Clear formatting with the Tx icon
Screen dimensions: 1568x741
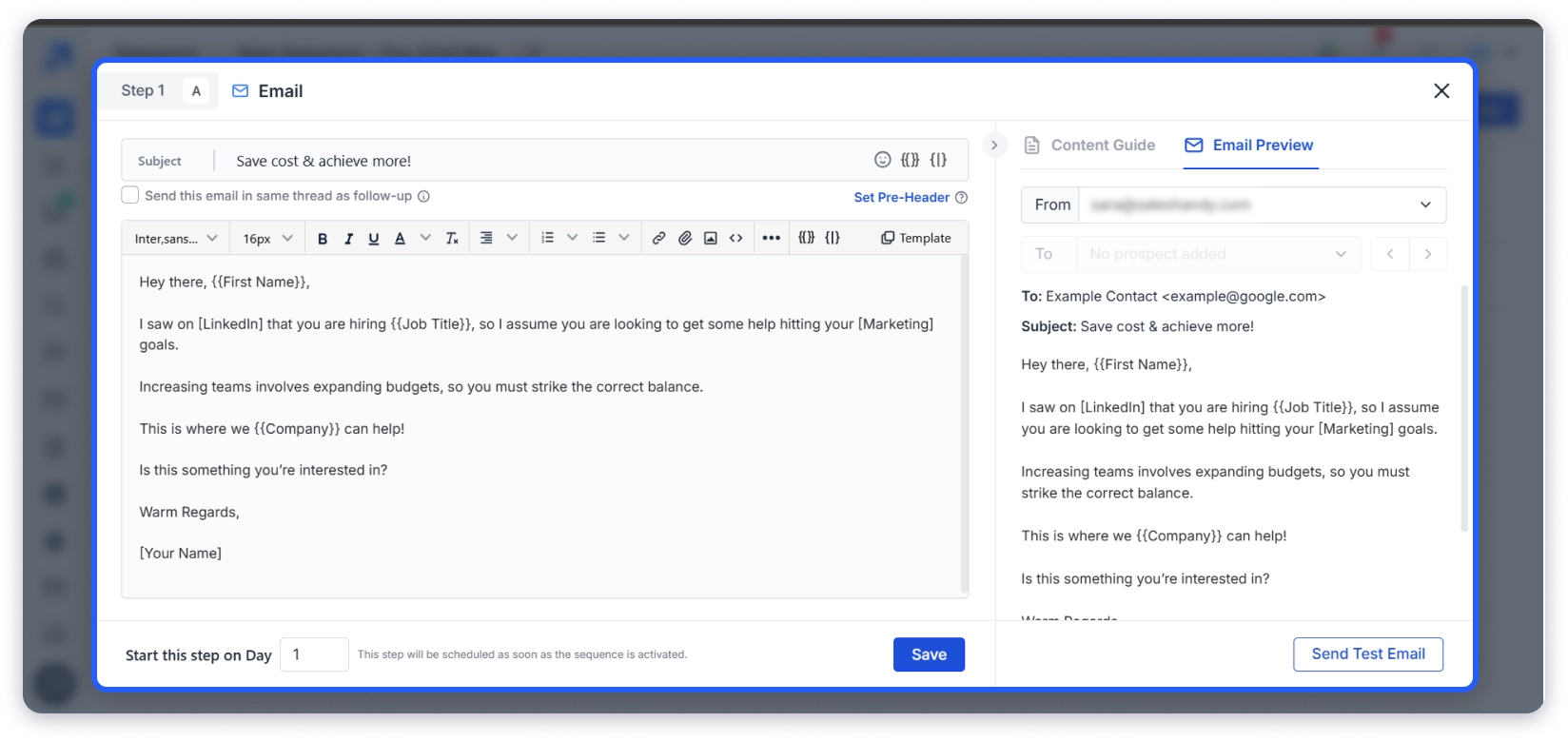pyautogui.click(x=452, y=239)
